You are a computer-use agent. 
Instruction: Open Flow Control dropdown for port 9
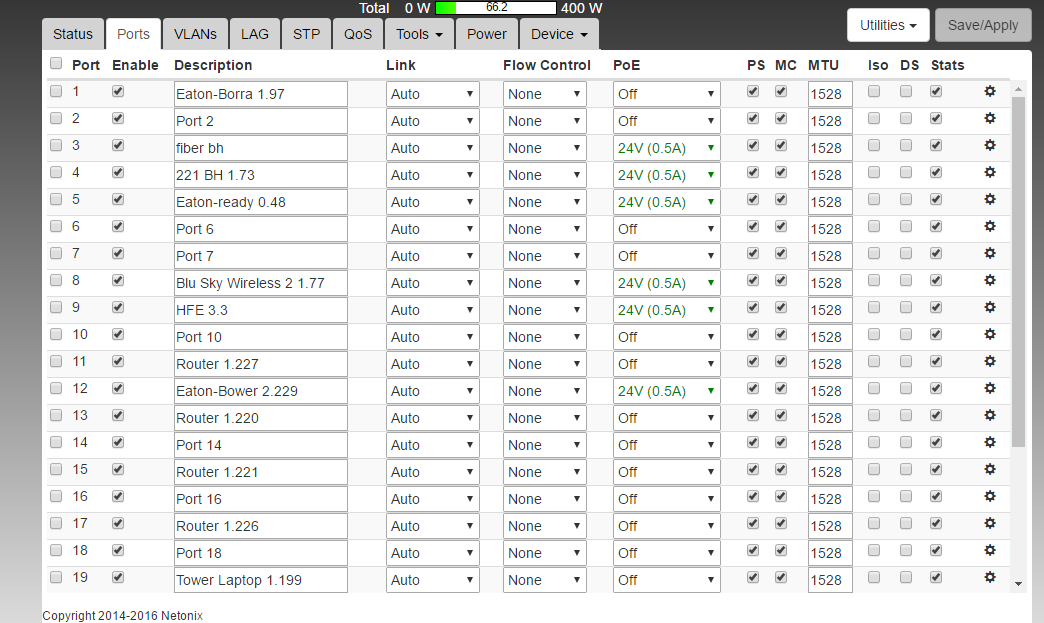(x=544, y=310)
